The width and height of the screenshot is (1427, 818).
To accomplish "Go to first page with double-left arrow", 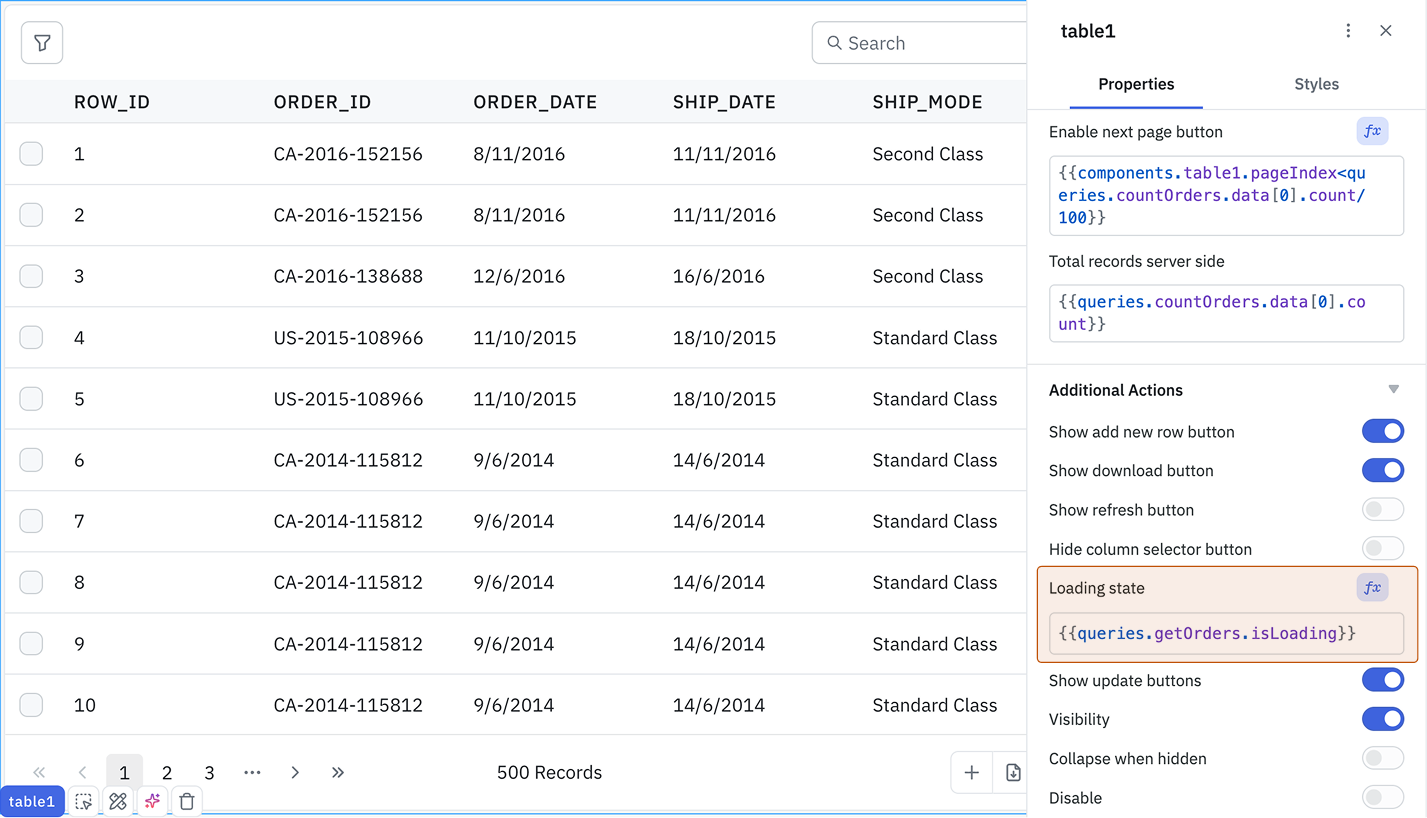I will click(39, 772).
